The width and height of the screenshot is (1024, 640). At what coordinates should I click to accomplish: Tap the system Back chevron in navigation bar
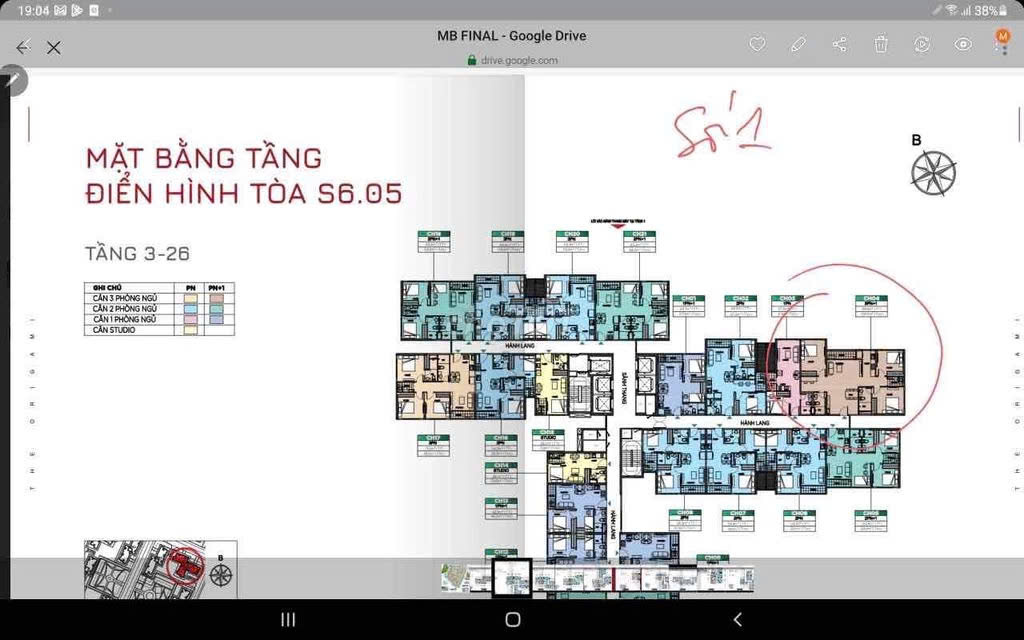[737, 620]
